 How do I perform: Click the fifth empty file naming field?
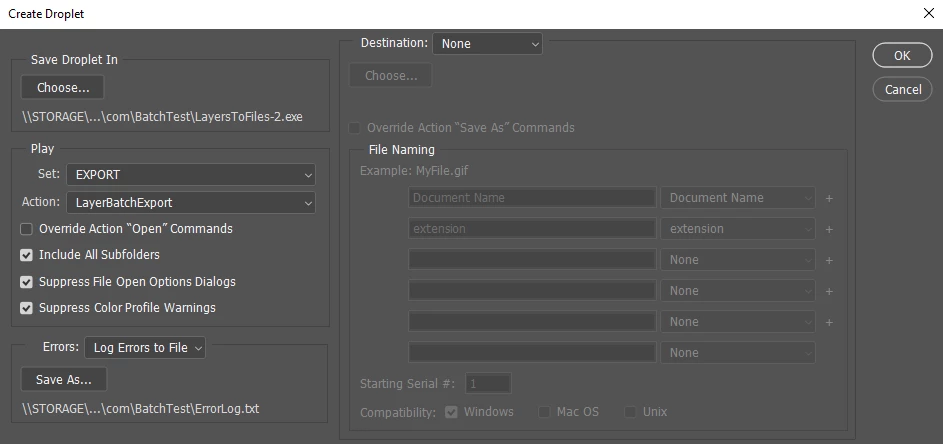click(x=532, y=322)
